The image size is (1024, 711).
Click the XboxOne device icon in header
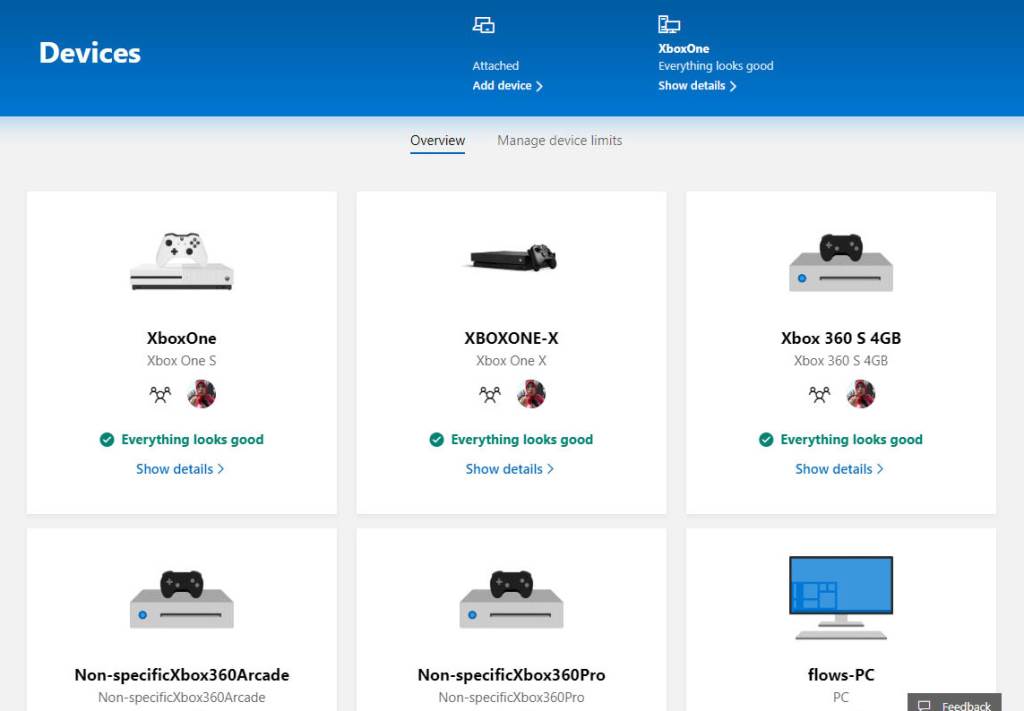[x=669, y=25]
